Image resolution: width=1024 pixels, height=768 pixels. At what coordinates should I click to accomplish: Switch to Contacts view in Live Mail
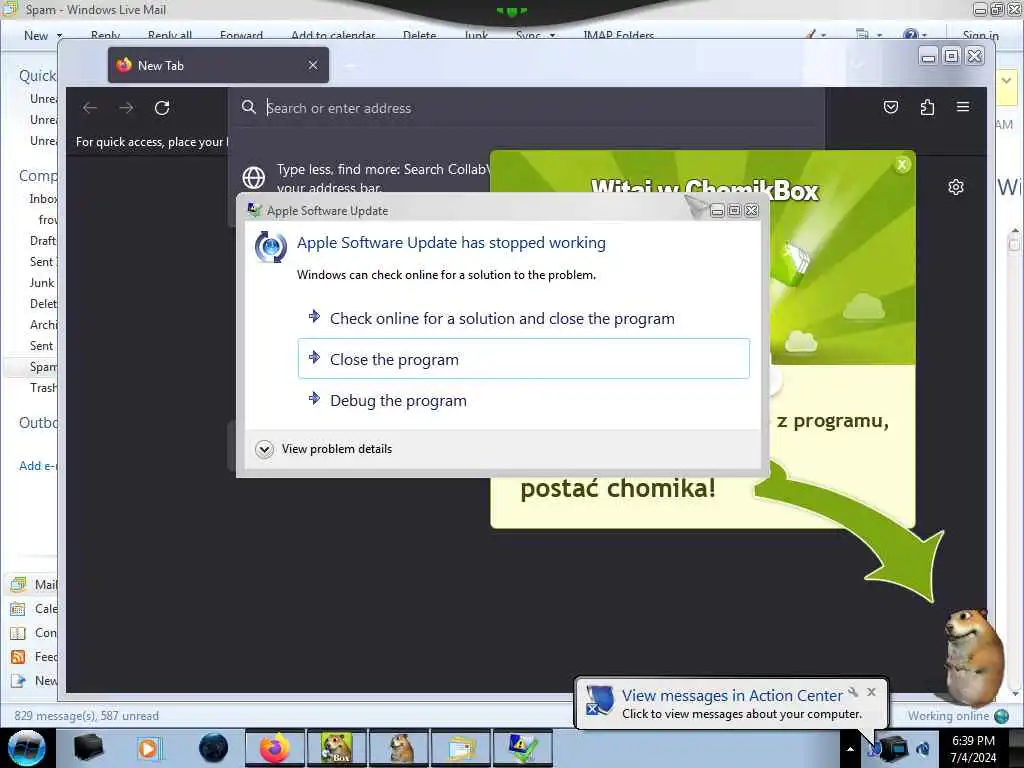coord(33,633)
